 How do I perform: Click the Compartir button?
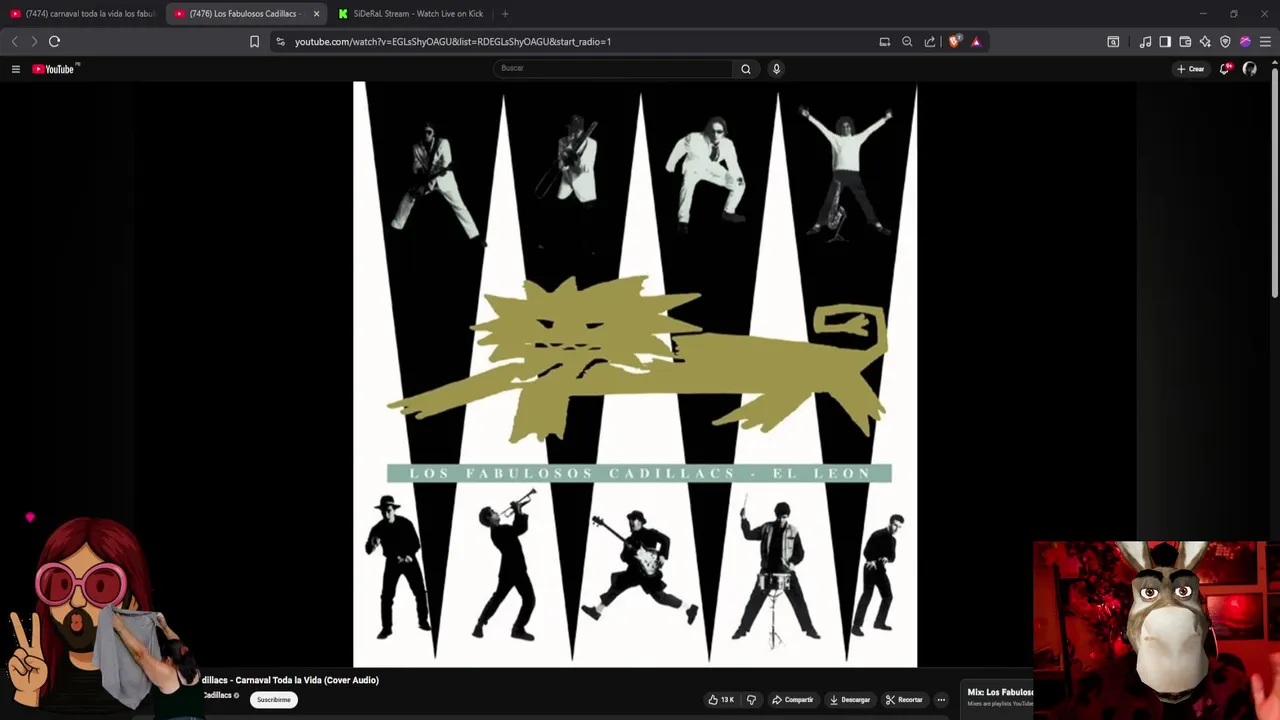click(791, 700)
